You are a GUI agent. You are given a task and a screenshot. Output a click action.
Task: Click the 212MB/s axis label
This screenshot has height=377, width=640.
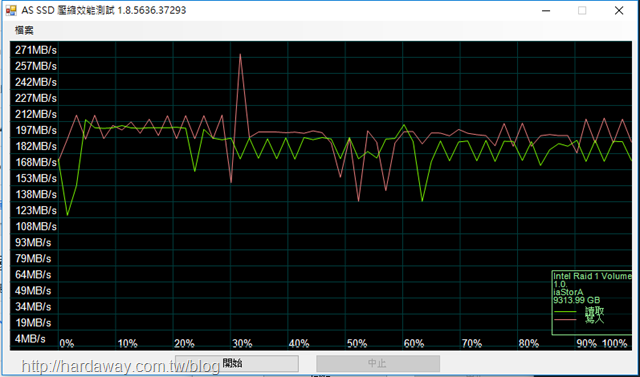[36, 114]
